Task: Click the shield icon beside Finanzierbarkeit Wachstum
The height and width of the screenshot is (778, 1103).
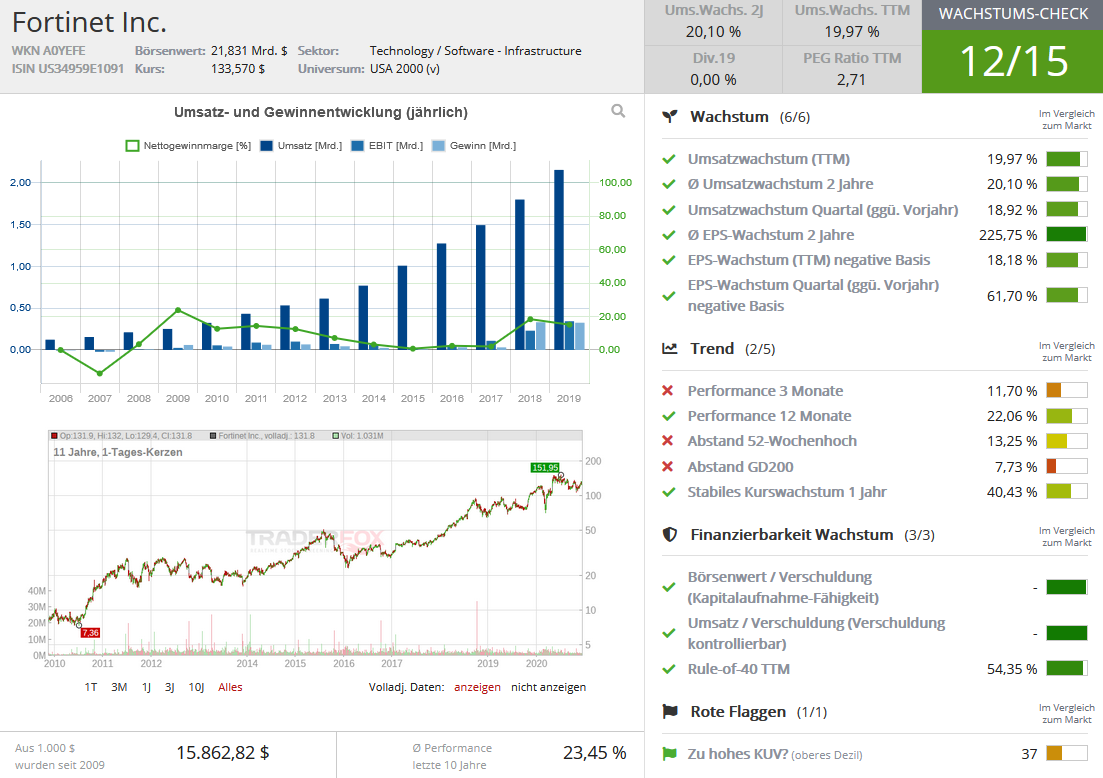Action: pyautogui.click(x=670, y=535)
